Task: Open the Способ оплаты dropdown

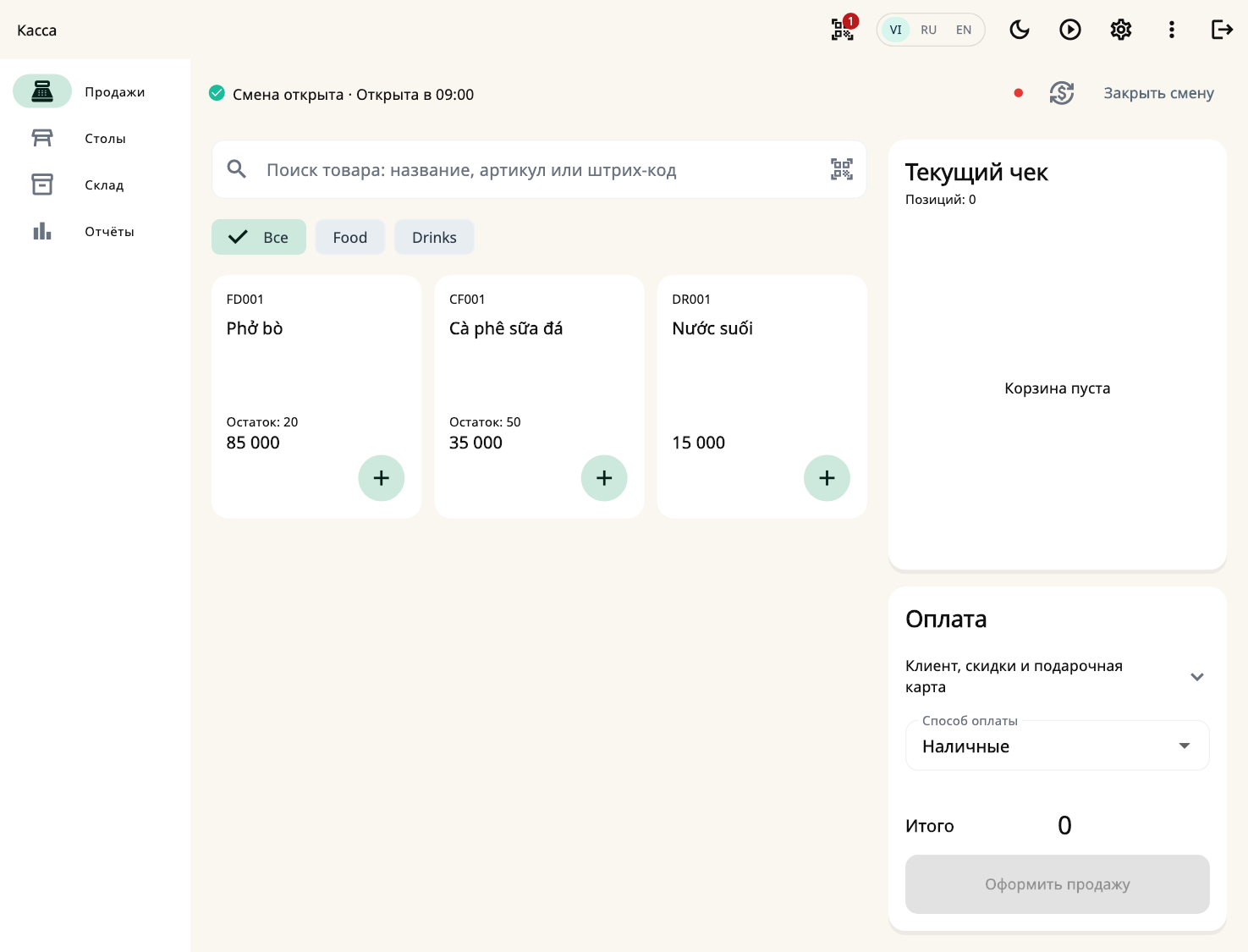Action: tap(1058, 746)
